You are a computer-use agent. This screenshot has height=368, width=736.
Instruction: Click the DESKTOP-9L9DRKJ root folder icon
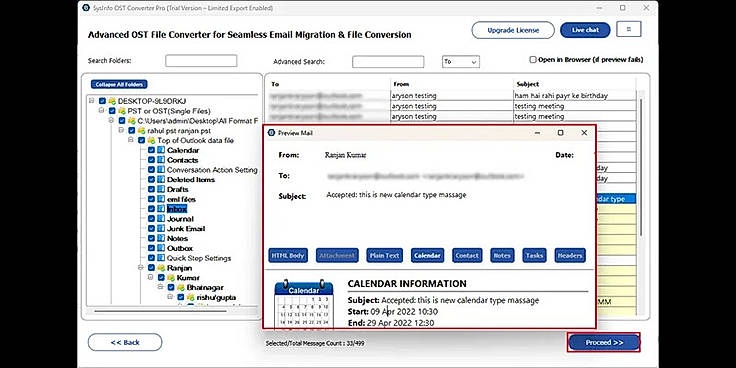pyautogui.click(x=112, y=101)
